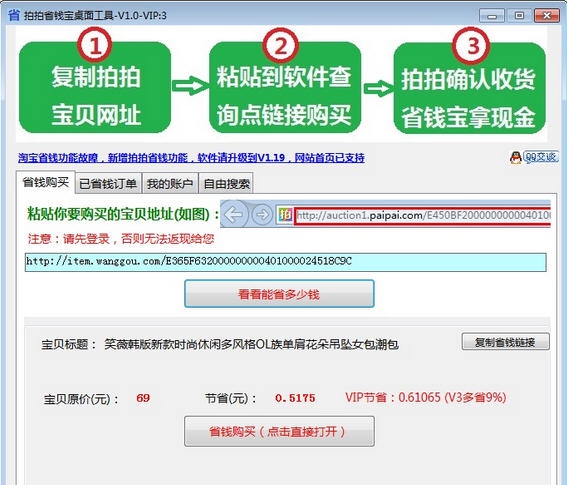Screen dimensions: 567x485
Task: Click the 宝贝原价(元) label
Action: pos(81,399)
